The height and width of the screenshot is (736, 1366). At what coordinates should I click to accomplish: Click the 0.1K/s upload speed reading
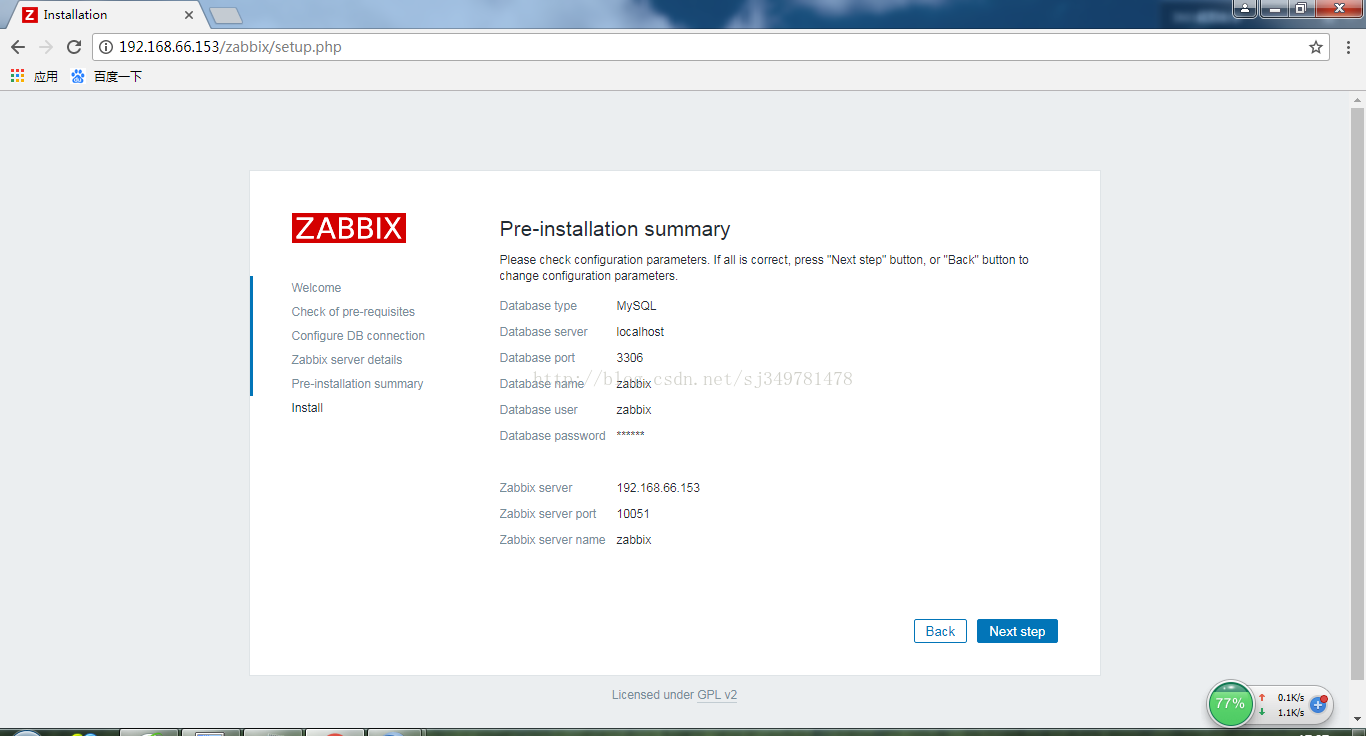tap(1290, 698)
